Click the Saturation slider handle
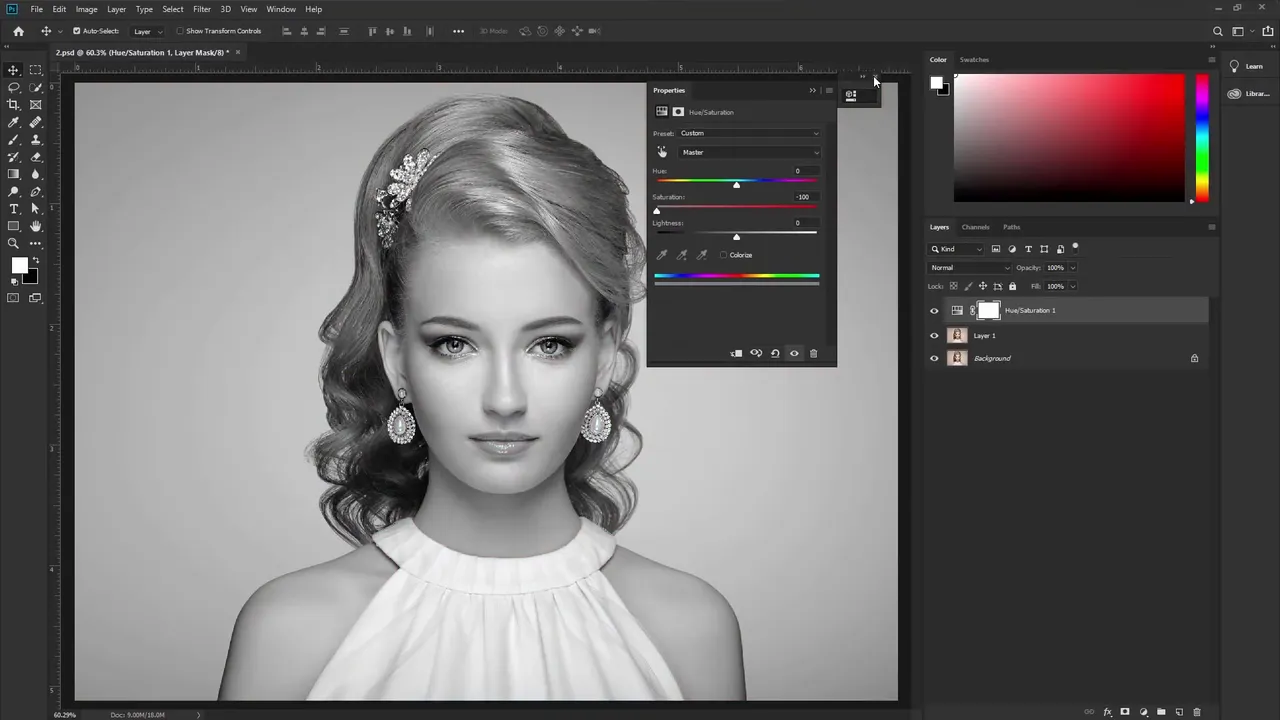Screen dimensions: 1280x720 pyautogui.click(x=657, y=210)
